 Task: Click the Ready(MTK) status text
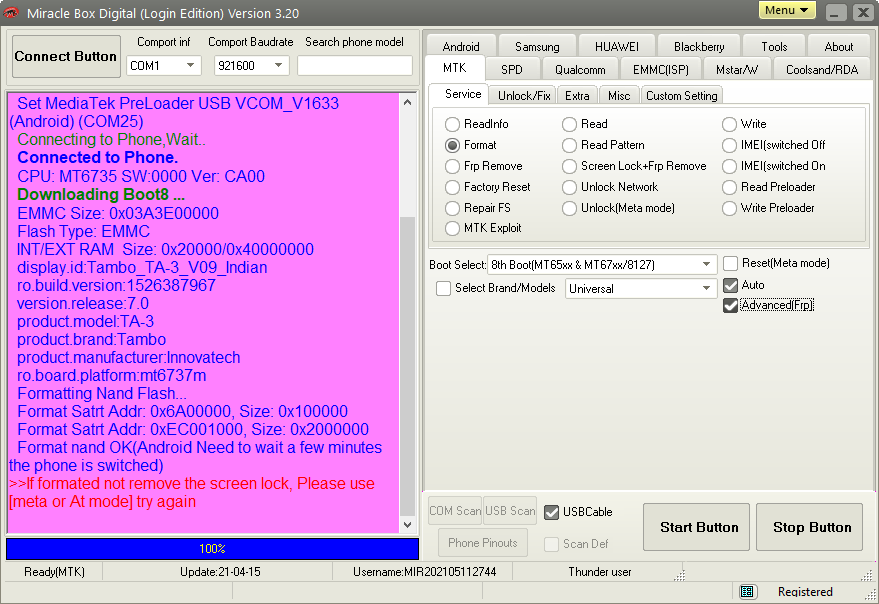point(54,572)
